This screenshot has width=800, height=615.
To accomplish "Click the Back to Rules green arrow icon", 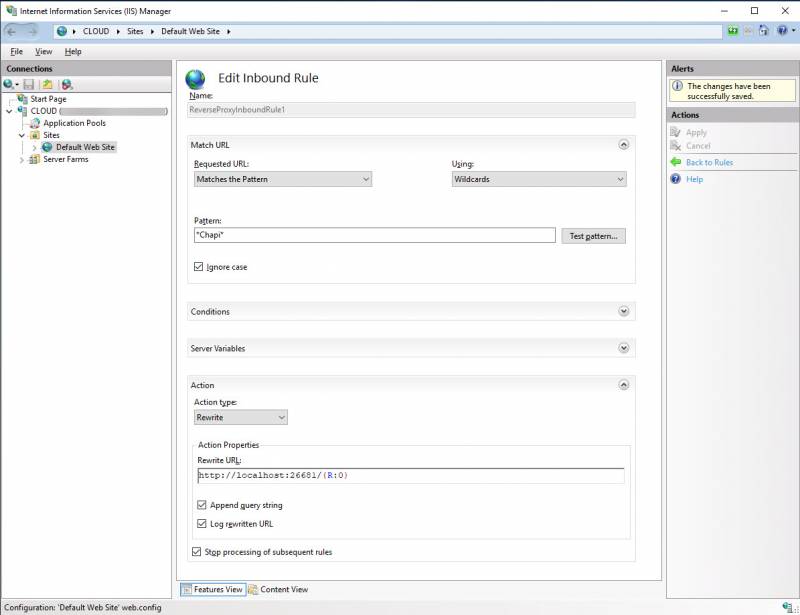I will [x=676, y=162].
